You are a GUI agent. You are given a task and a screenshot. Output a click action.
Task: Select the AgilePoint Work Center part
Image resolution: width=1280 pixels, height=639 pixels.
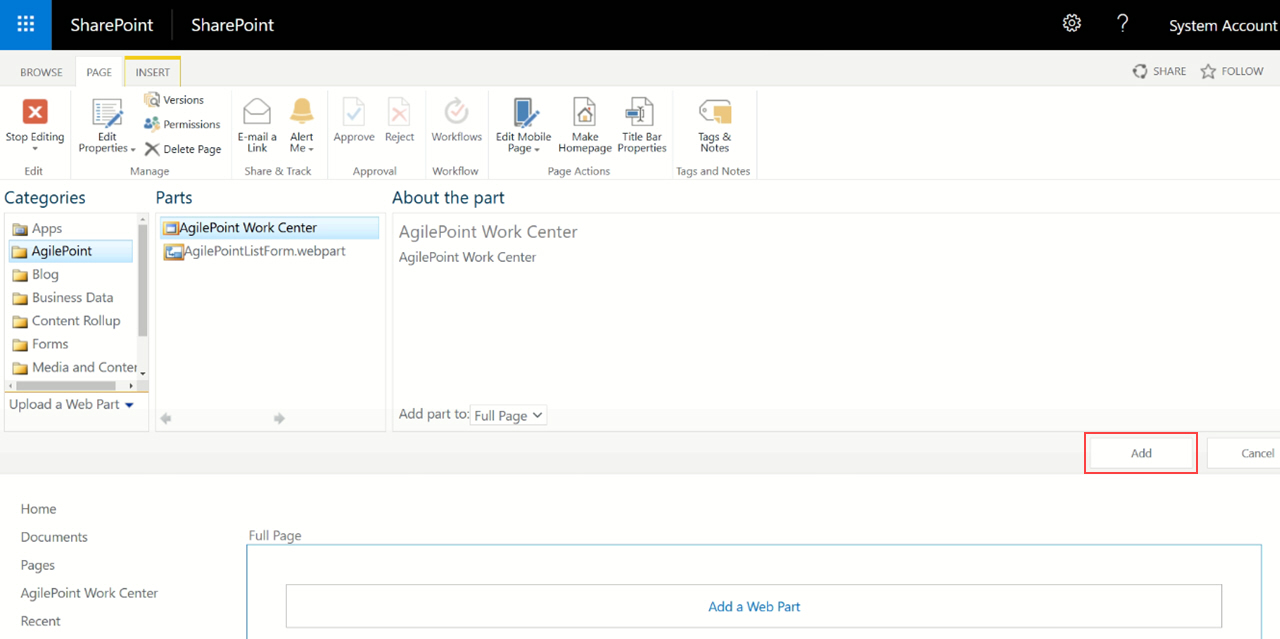269,227
